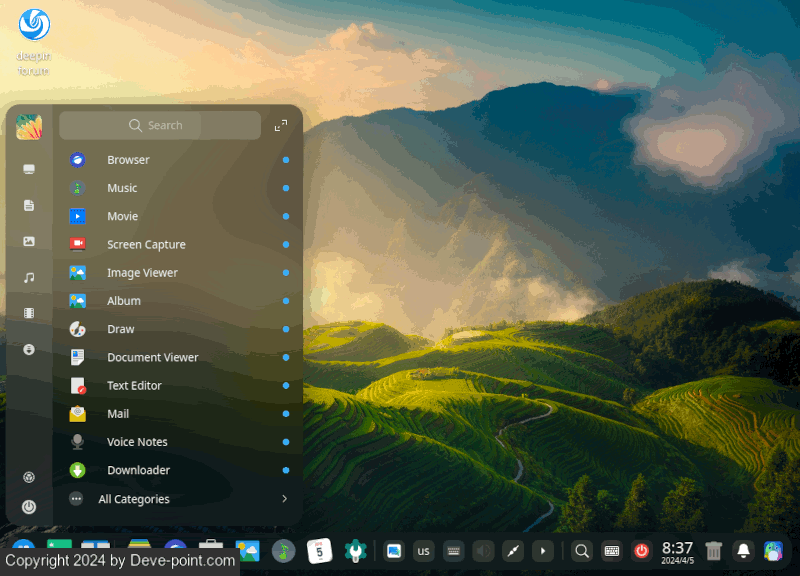Select the Text Editor entry

(x=134, y=386)
